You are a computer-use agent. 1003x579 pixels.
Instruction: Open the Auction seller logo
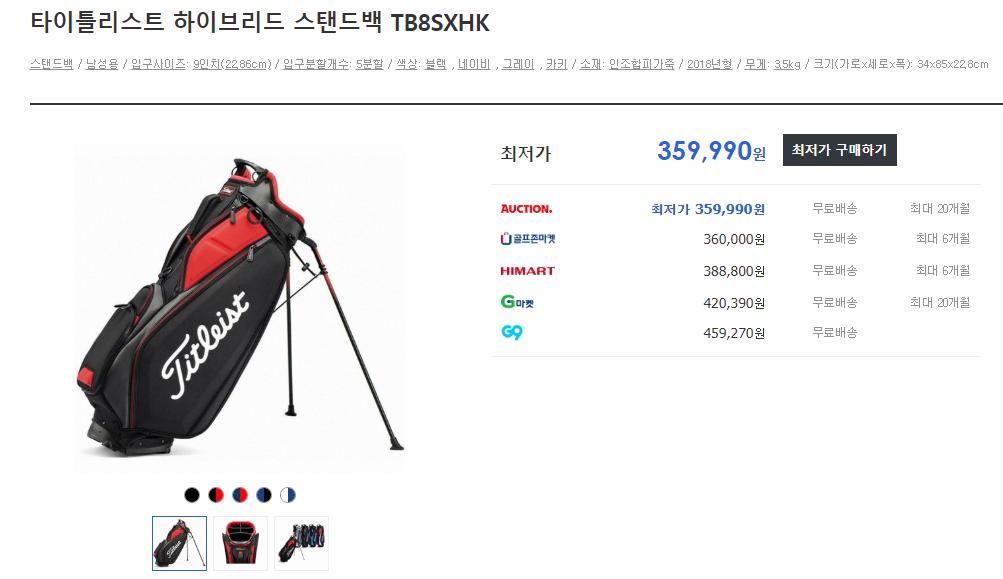[526, 209]
